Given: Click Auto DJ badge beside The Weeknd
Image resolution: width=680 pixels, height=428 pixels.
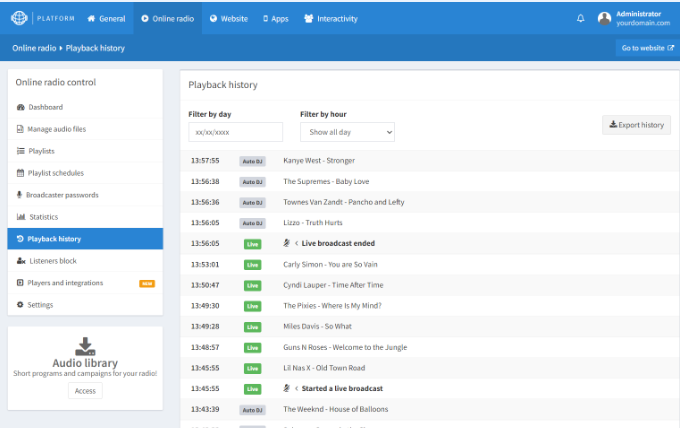Looking at the screenshot, I should (252, 410).
